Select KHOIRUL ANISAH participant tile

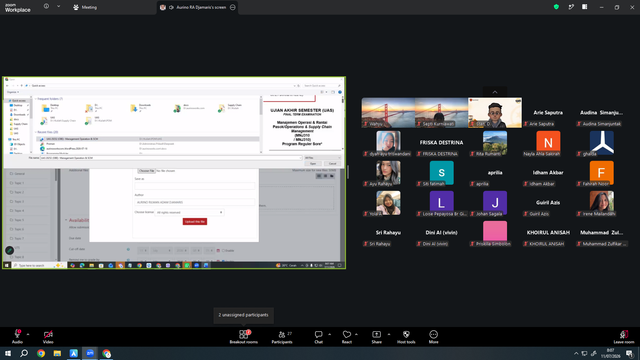click(x=548, y=233)
